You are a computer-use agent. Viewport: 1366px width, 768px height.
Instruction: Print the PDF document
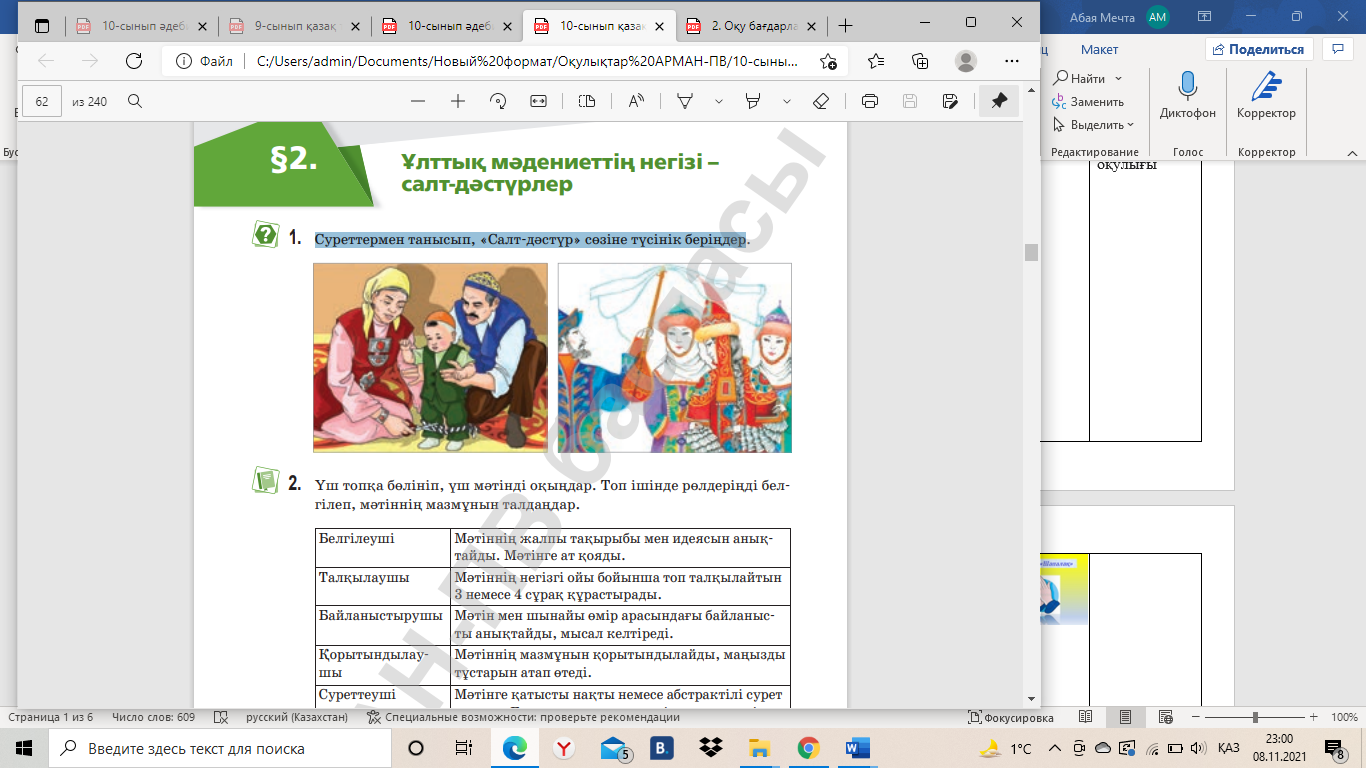(870, 101)
